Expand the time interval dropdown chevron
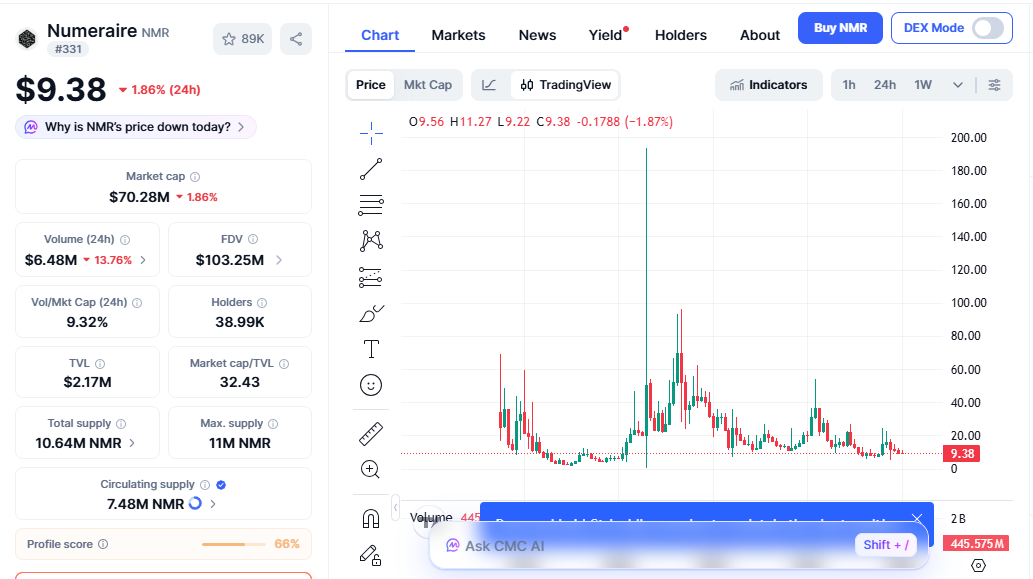The height and width of the screenshot is (579, 1033). (x=958, y=85)
